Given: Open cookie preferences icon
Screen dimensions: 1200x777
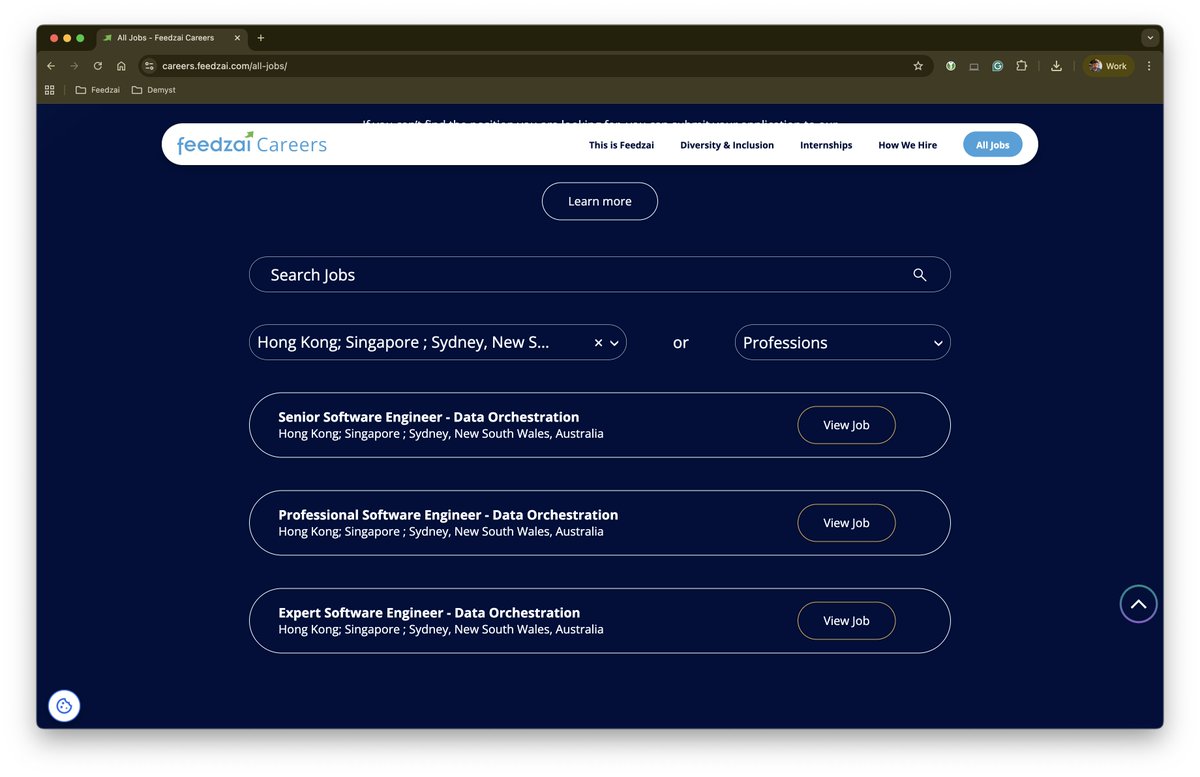Looking at the screenshot, I should [x=64, y=706].
